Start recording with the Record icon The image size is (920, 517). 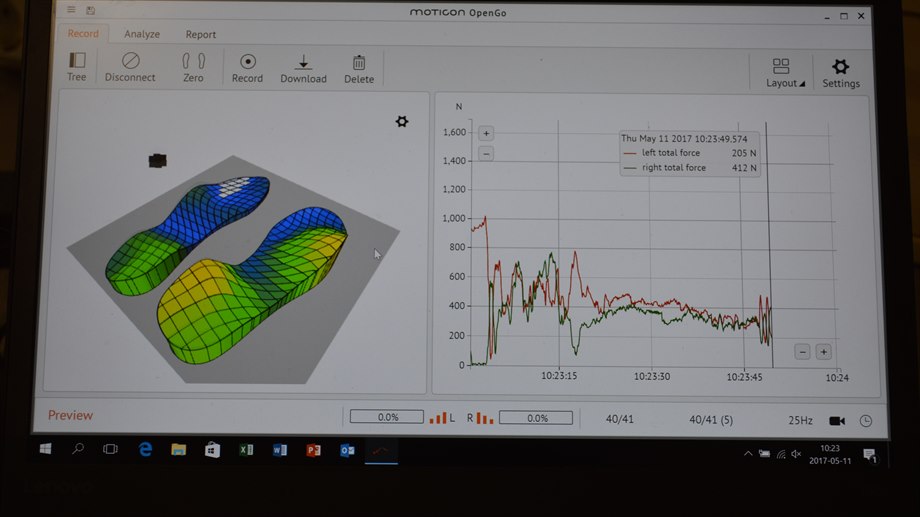(247, 62)
